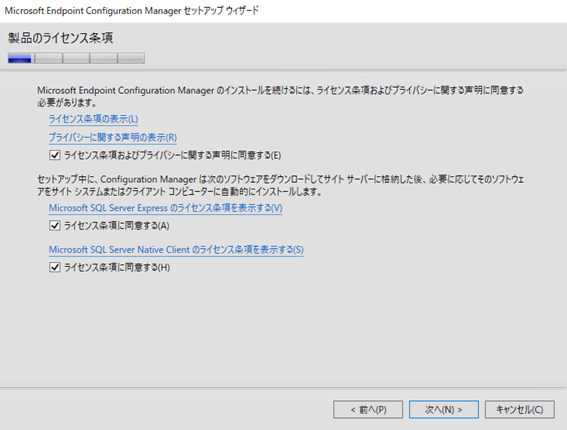
Task: Open the プライバシーに関する声明の表示(R) link
Action: pyautogui.click(x=112, y=137)
